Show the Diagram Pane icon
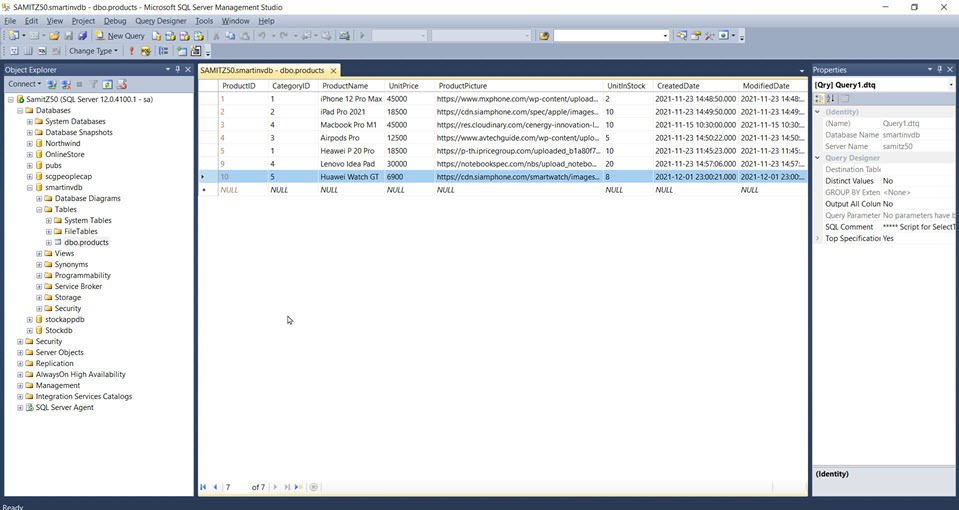 pos(13,51)
